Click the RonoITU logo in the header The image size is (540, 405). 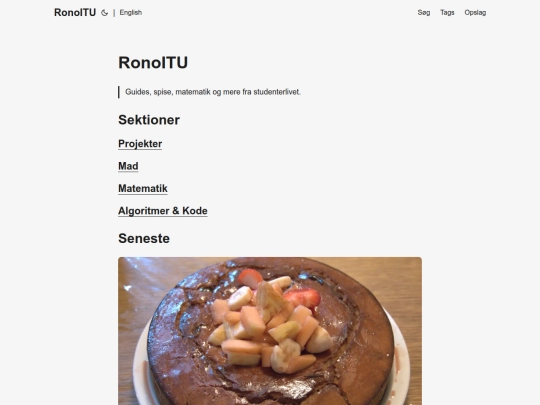click(75, 12)
